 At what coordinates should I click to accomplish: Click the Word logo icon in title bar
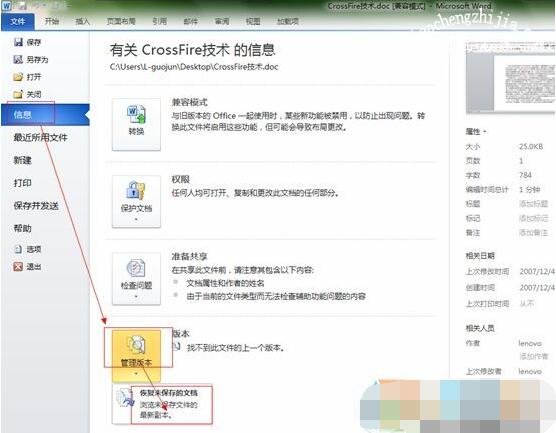pos(6,5)
